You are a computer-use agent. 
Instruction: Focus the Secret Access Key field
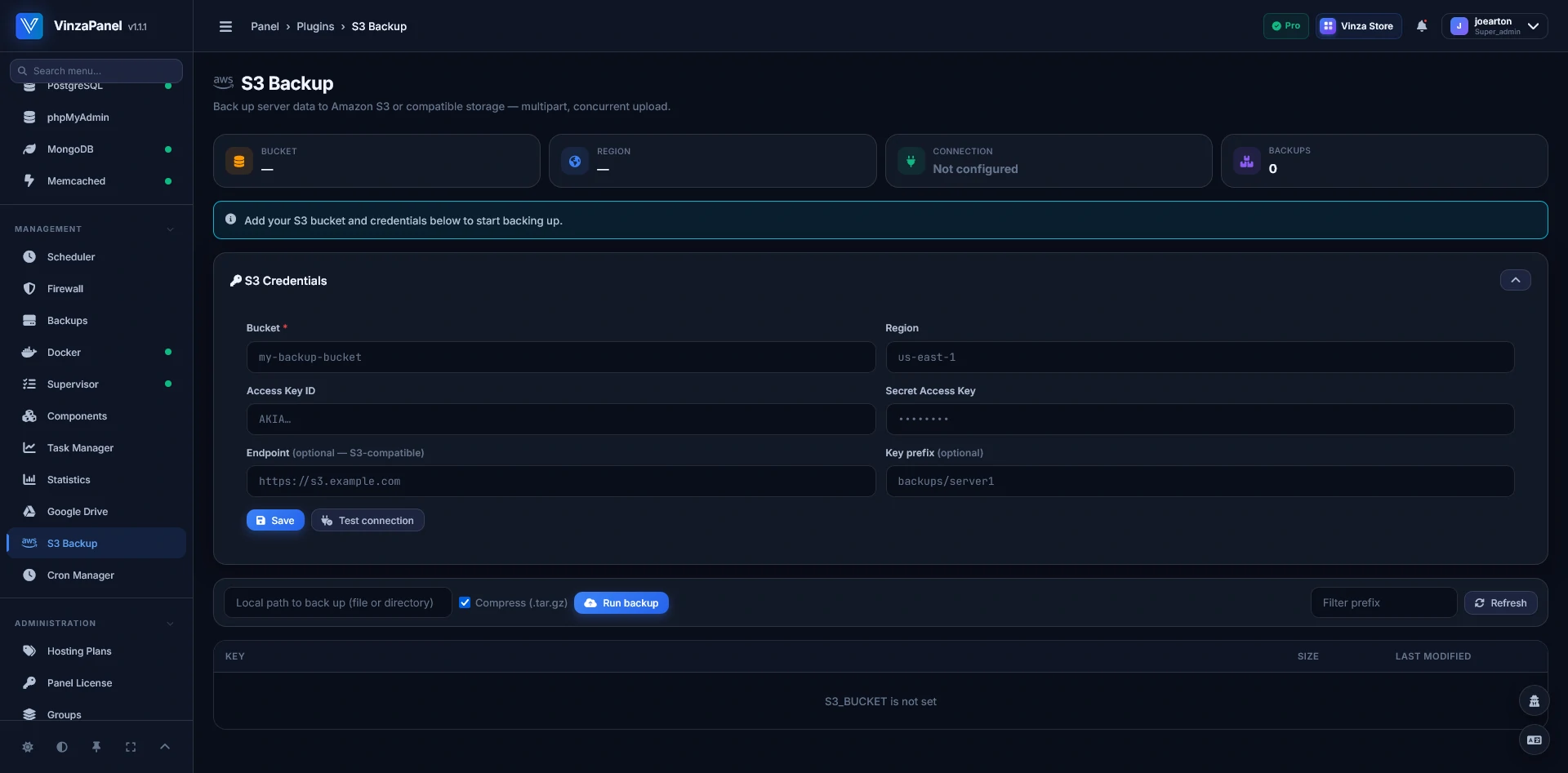(x=1200, y=419)
